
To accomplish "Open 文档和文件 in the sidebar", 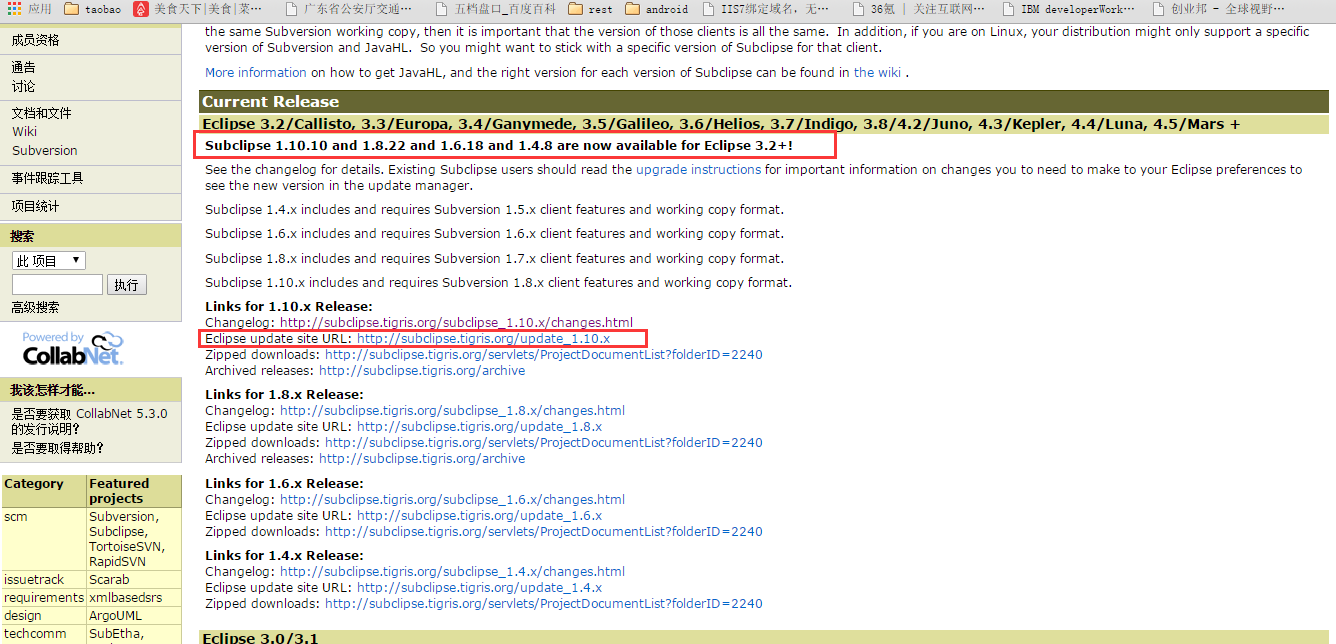I will [x=41, y=113].
